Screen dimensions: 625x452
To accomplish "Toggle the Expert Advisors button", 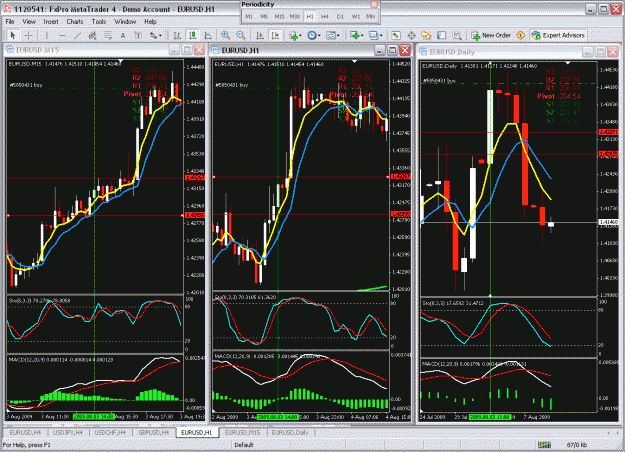I will pyautogui.click(x=558, y=35).
